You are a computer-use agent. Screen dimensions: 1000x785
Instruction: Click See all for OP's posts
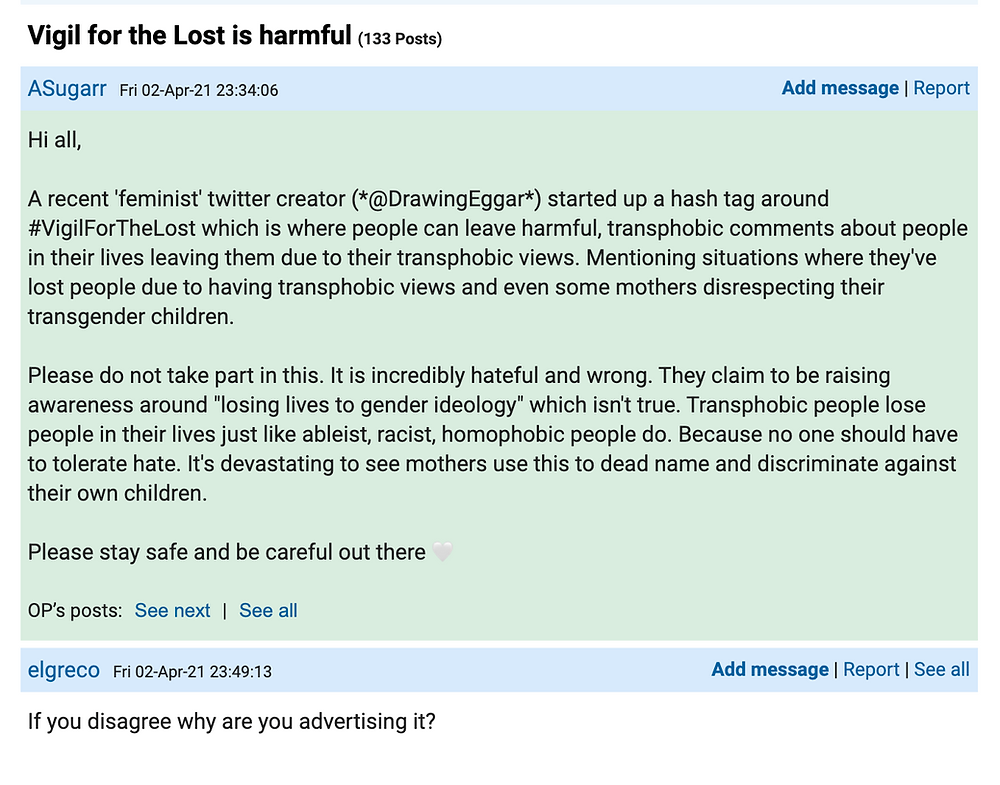pyautogui.click(x=268, y=610)
